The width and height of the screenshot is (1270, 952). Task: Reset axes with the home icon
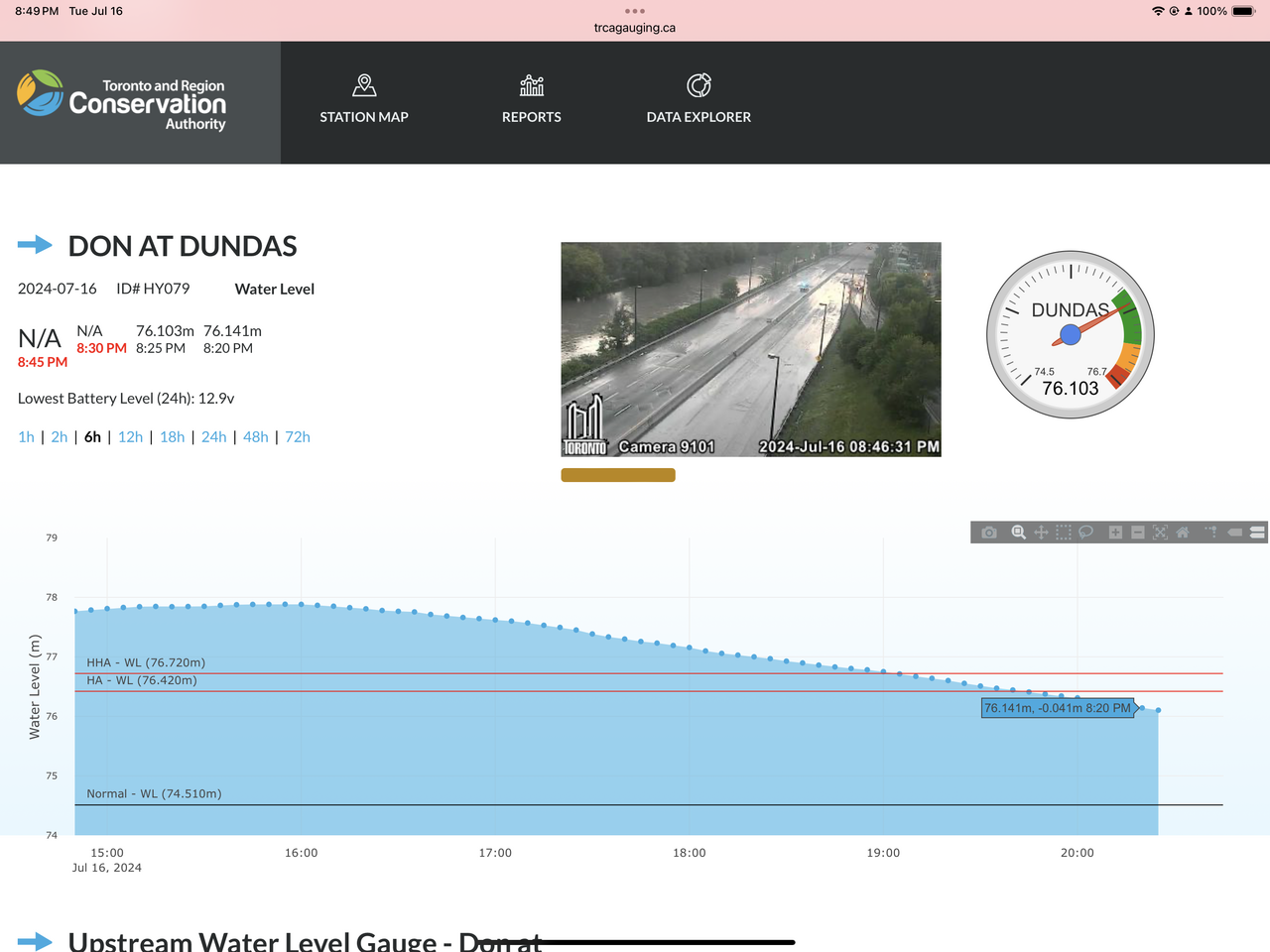1183,533
